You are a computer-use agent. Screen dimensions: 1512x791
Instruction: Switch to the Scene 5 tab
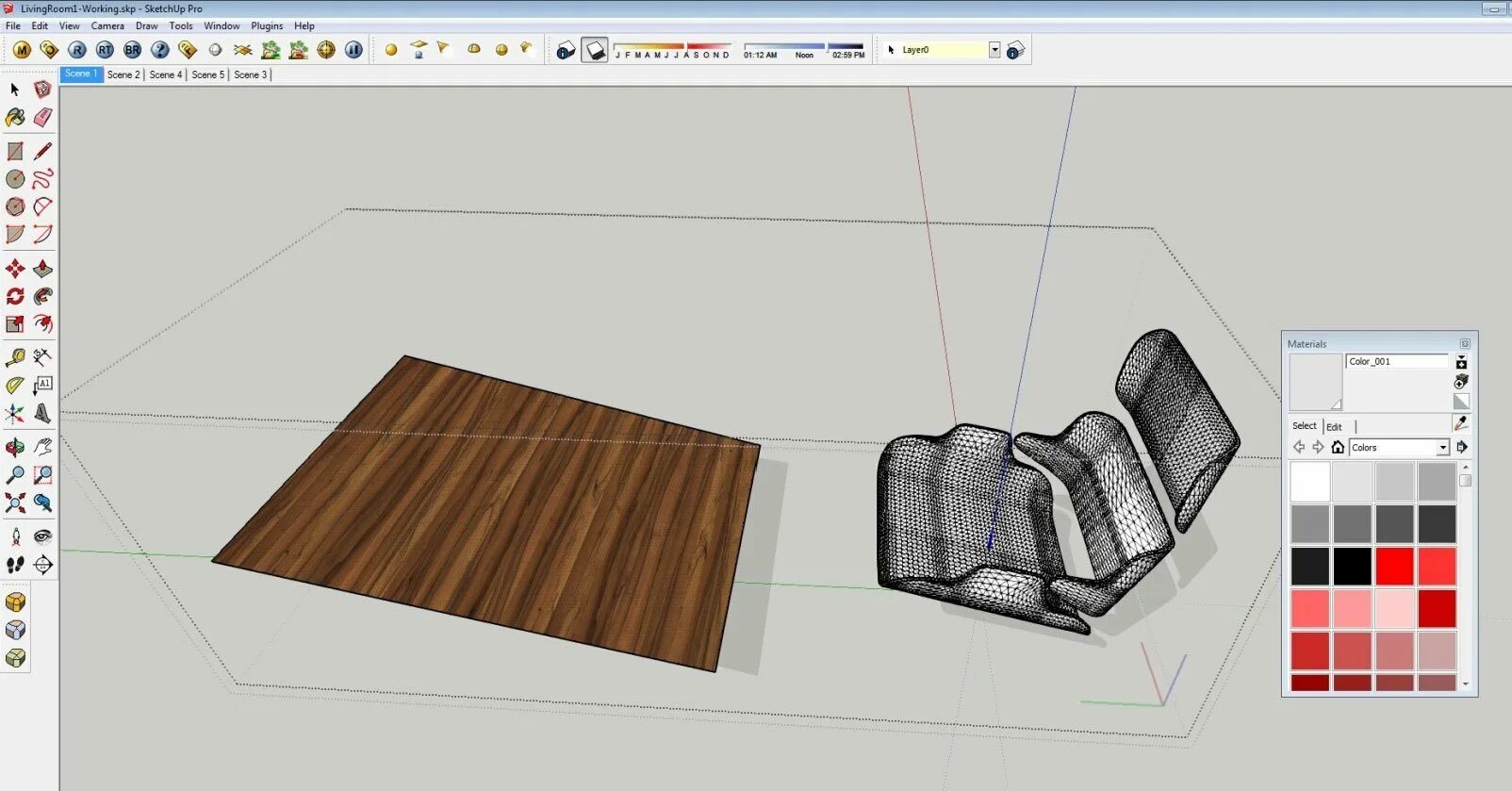(x=208, y=74)
